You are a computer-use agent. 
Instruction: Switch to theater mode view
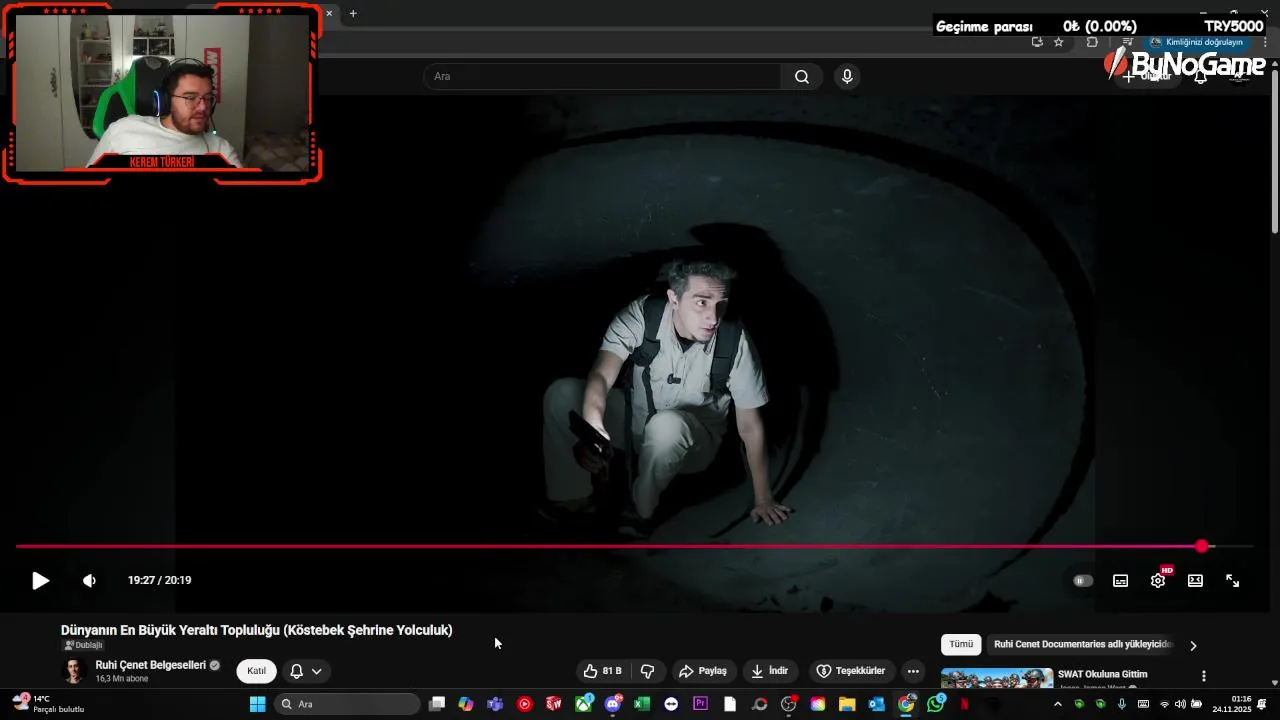1195,581
